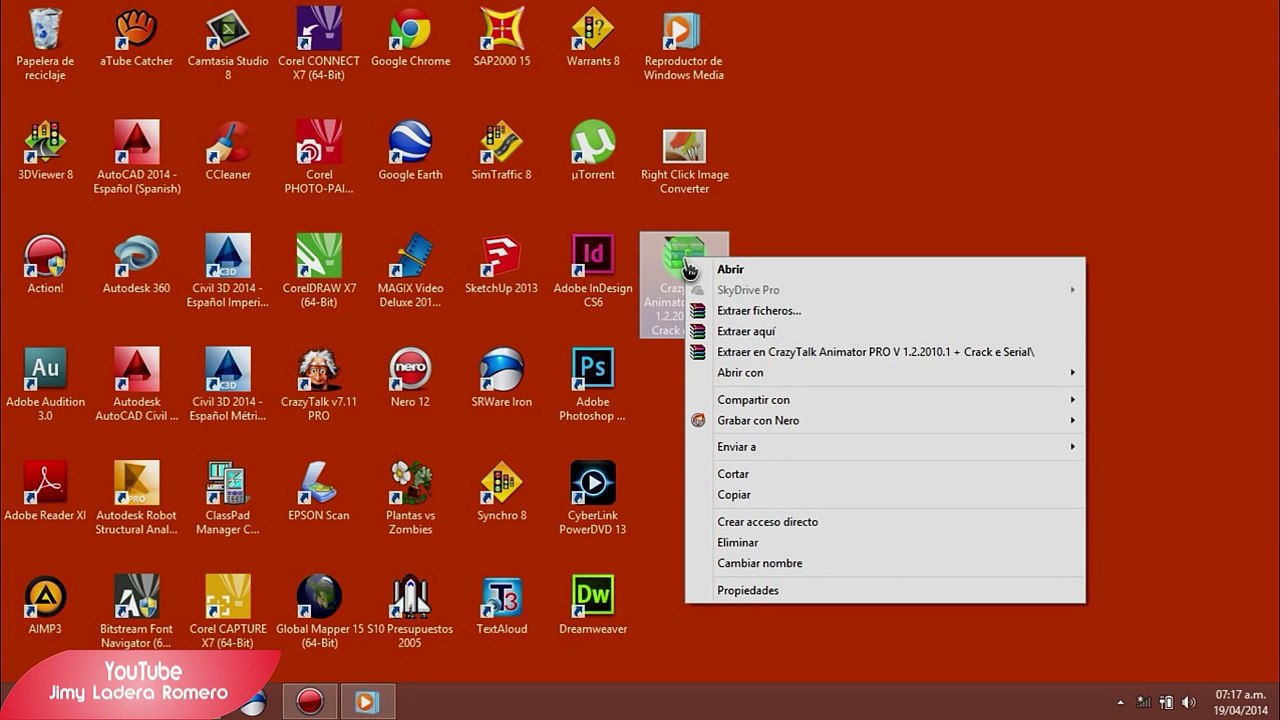Select the EPSON Scan shortcut

coord(319,492)
